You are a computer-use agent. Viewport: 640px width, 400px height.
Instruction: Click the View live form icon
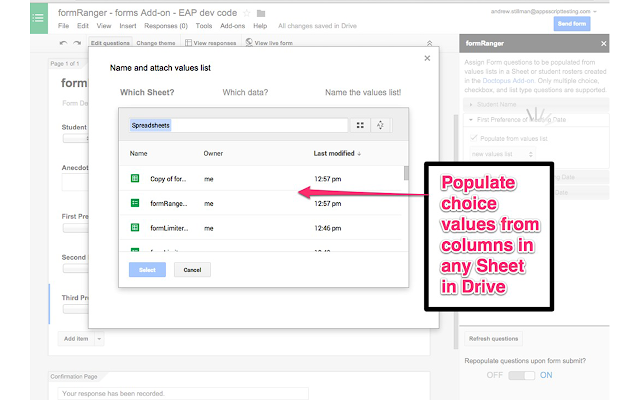(249, 42)
